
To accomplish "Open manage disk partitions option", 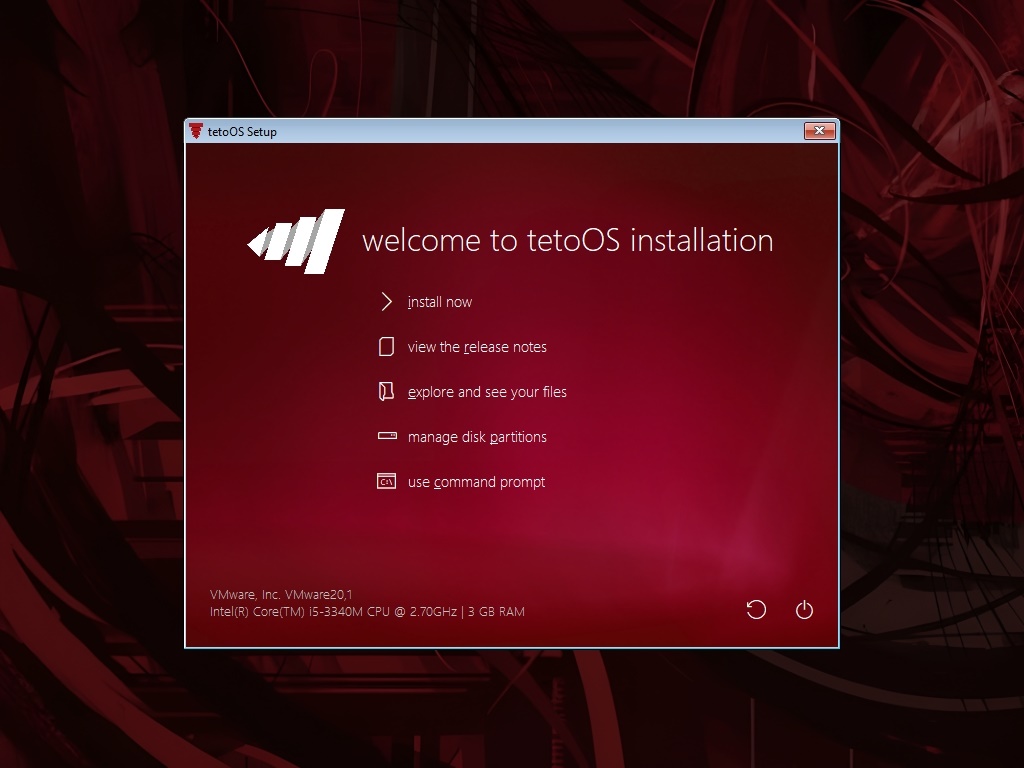I will [x=477, y=437].
